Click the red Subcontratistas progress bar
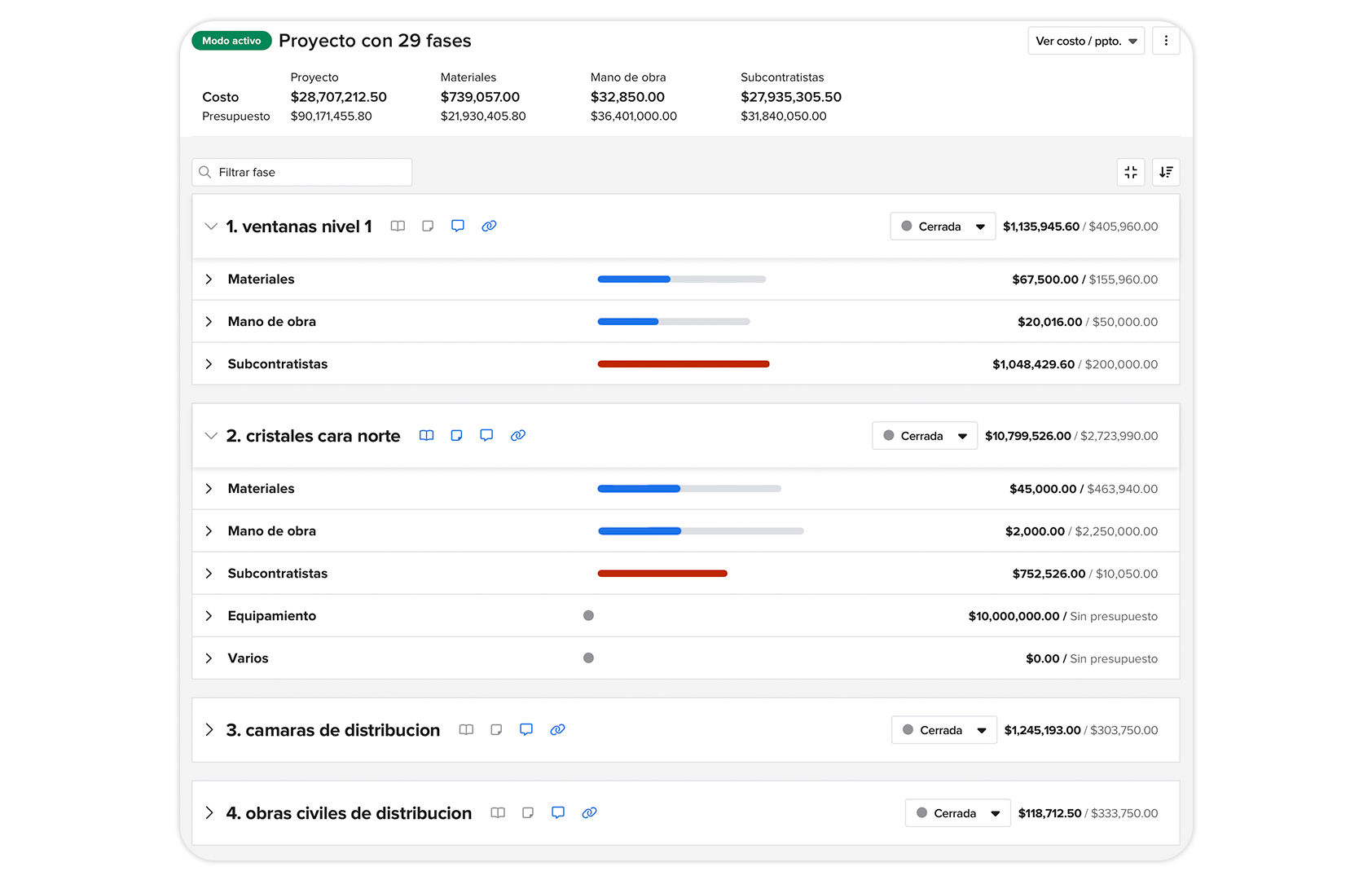The width and height of the screenshot is (1372, 880). tap(684, 363)
